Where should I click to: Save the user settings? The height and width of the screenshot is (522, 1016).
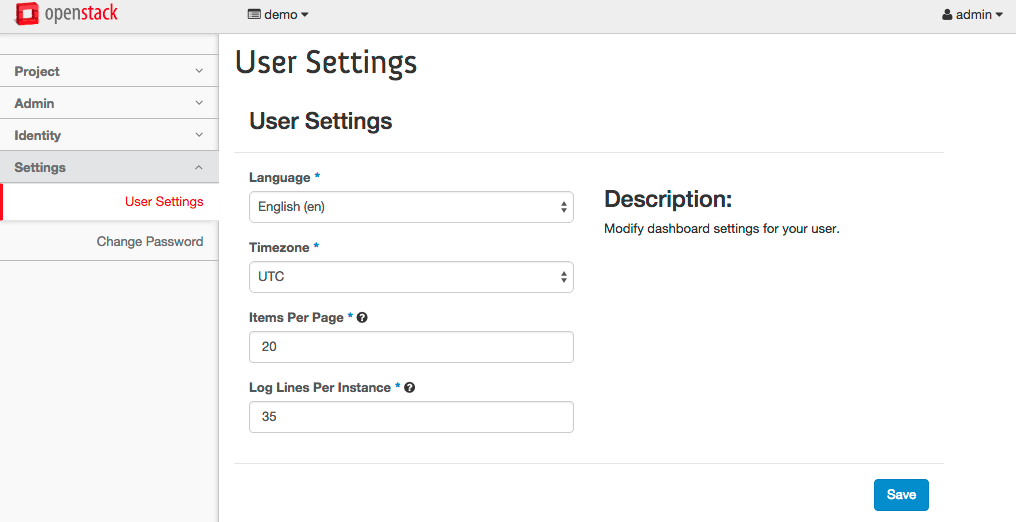[x=901, y=495]
